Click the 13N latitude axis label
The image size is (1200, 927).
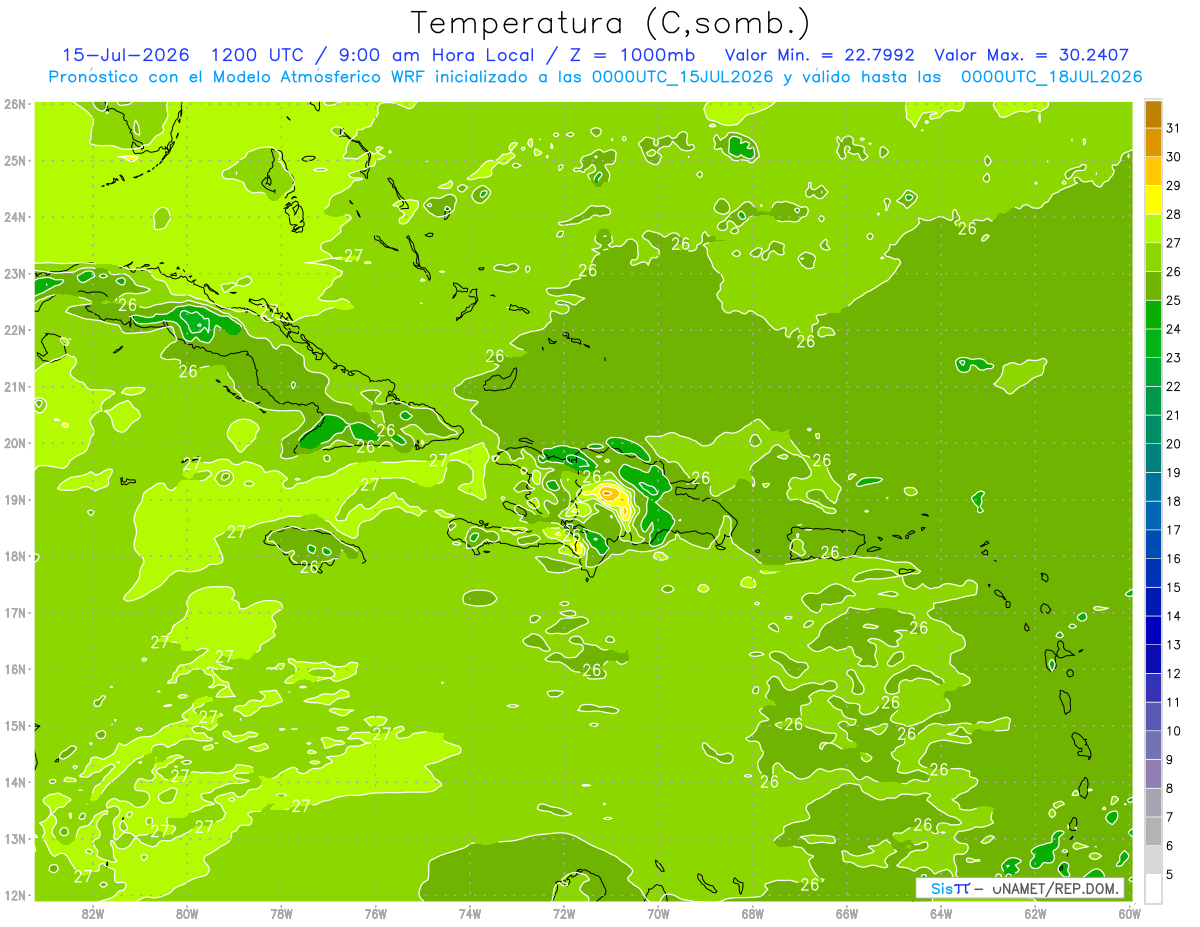click(14, 839)
